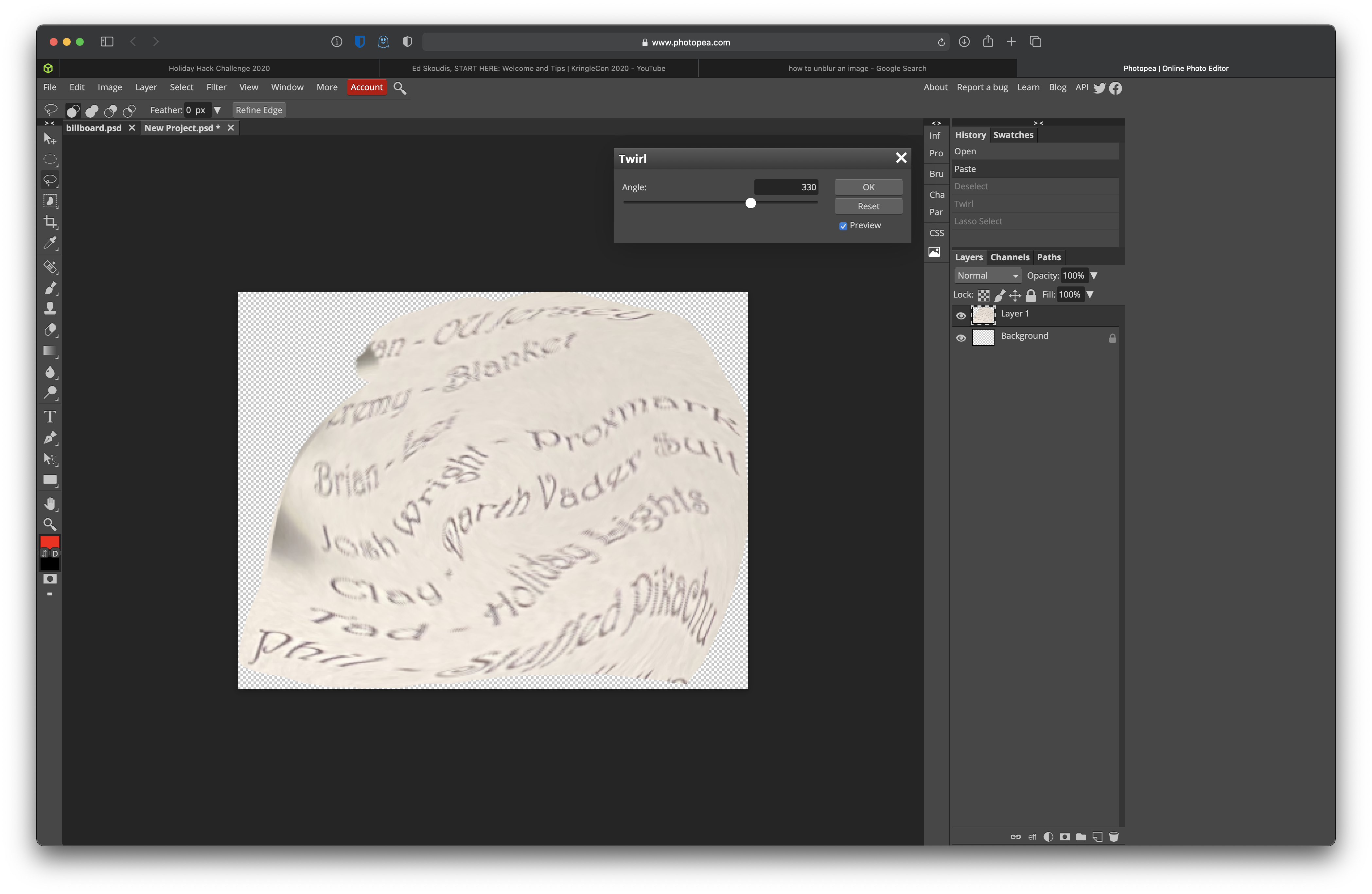Open the Filter menu
The width and height of the screenshot is (1372, 894).
click(x=216, y=87)
